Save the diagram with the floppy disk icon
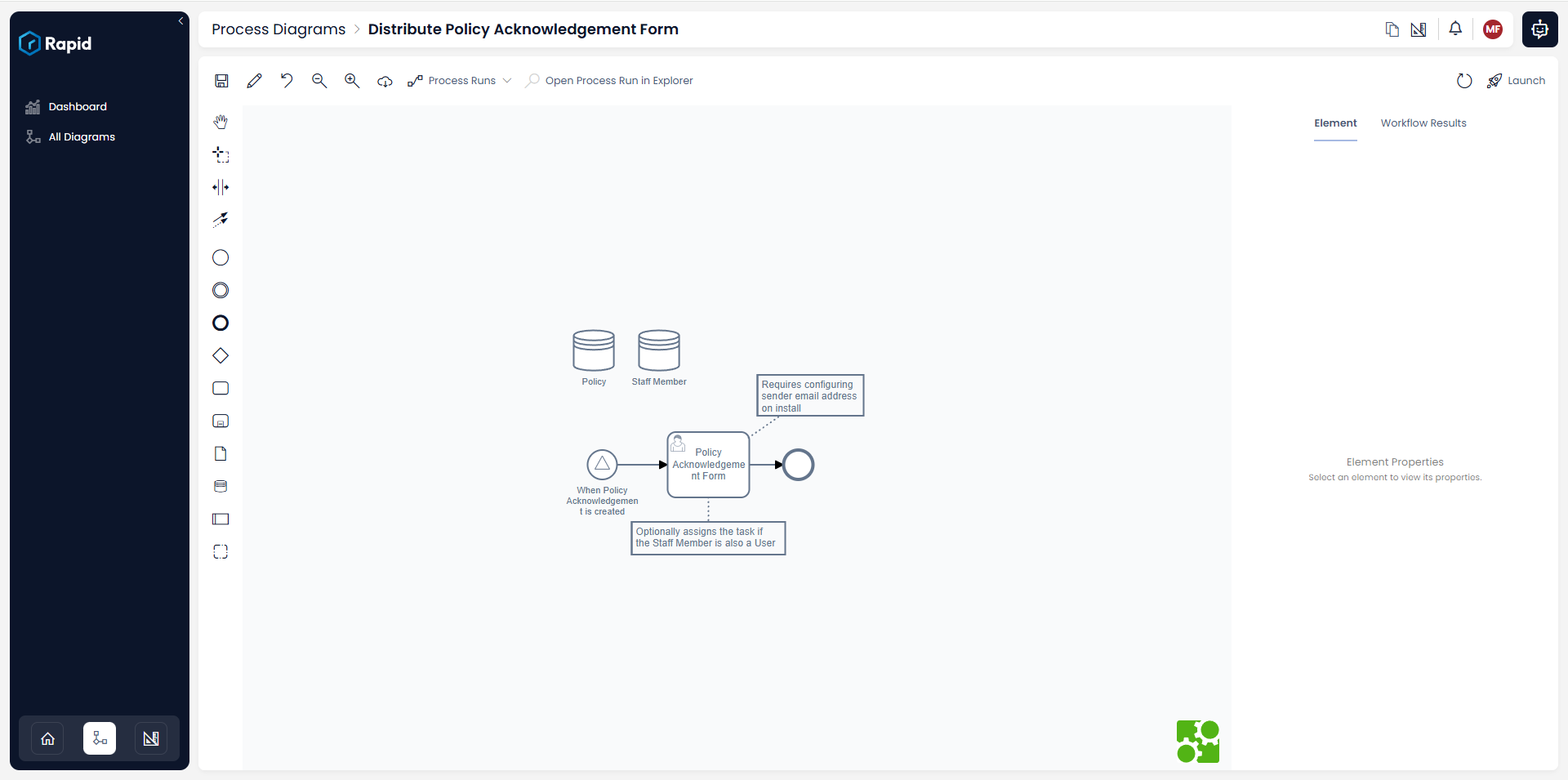Viewport: 1568px width, 780px height. pyautogui.click(x=221, y=81)
